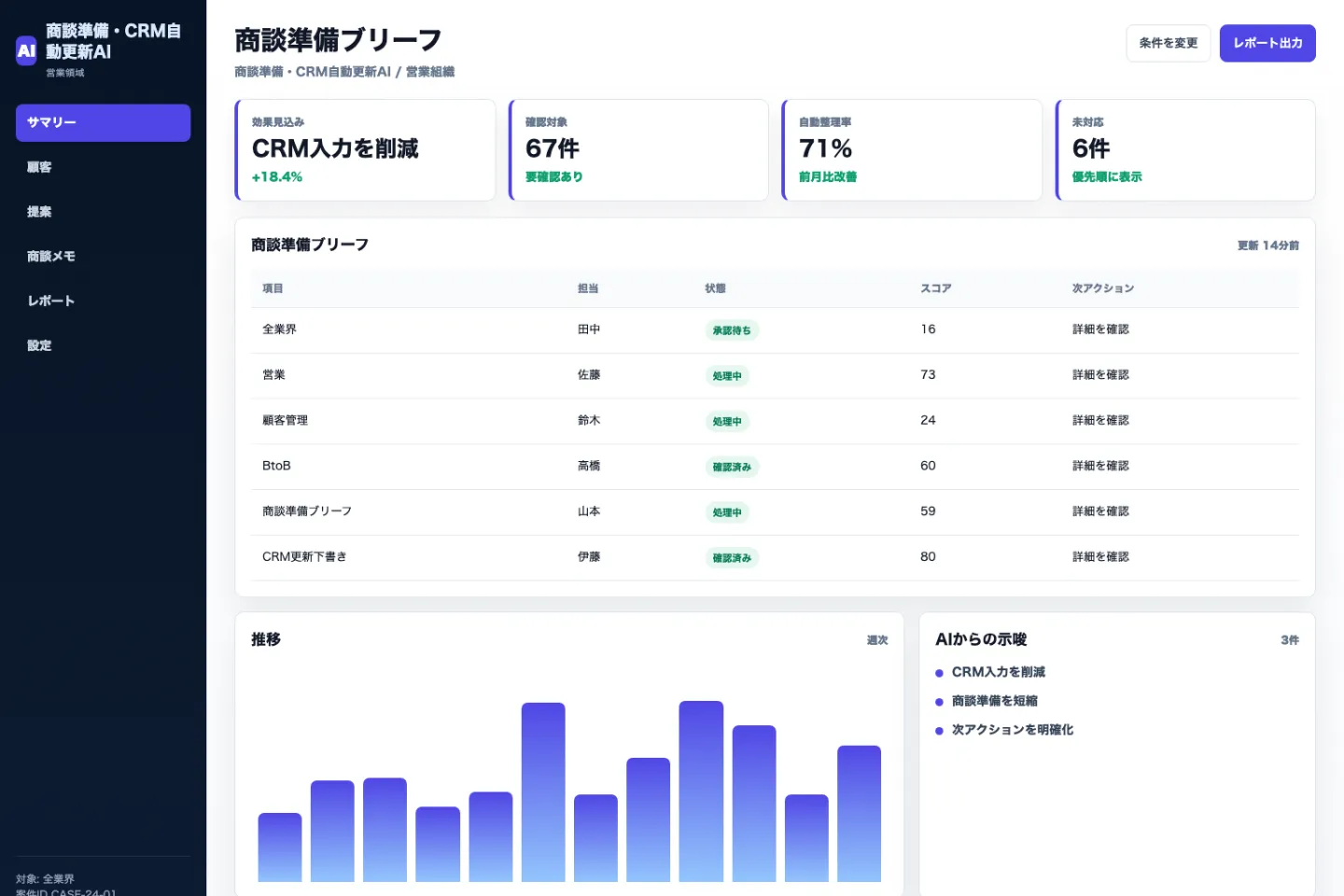This screenshot has height=896, width=1344.
Task: Select the 顧客管理 table cell
Action: [285, 421]
